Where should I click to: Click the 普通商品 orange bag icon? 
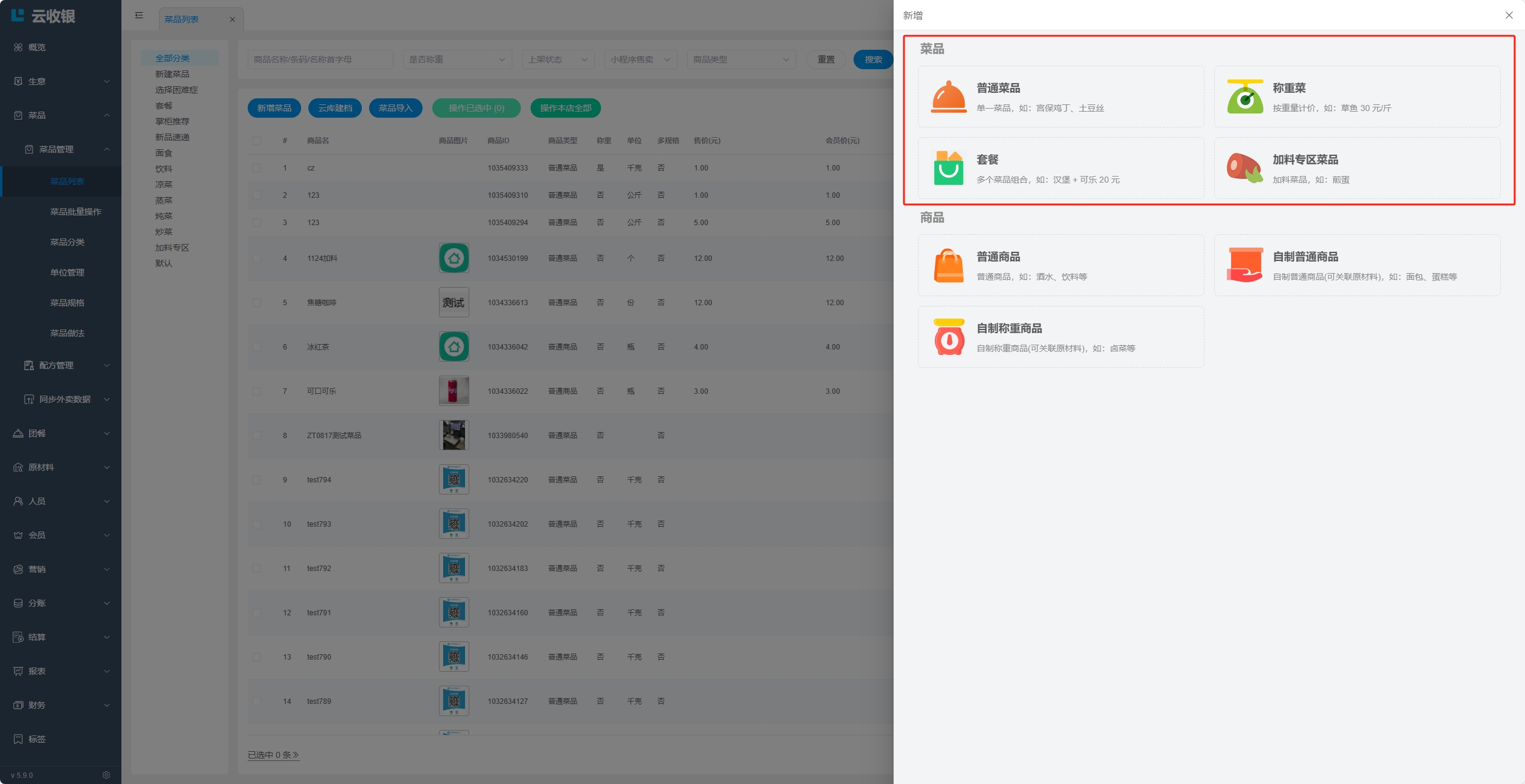pyautogui.click(x=948, y=265)
